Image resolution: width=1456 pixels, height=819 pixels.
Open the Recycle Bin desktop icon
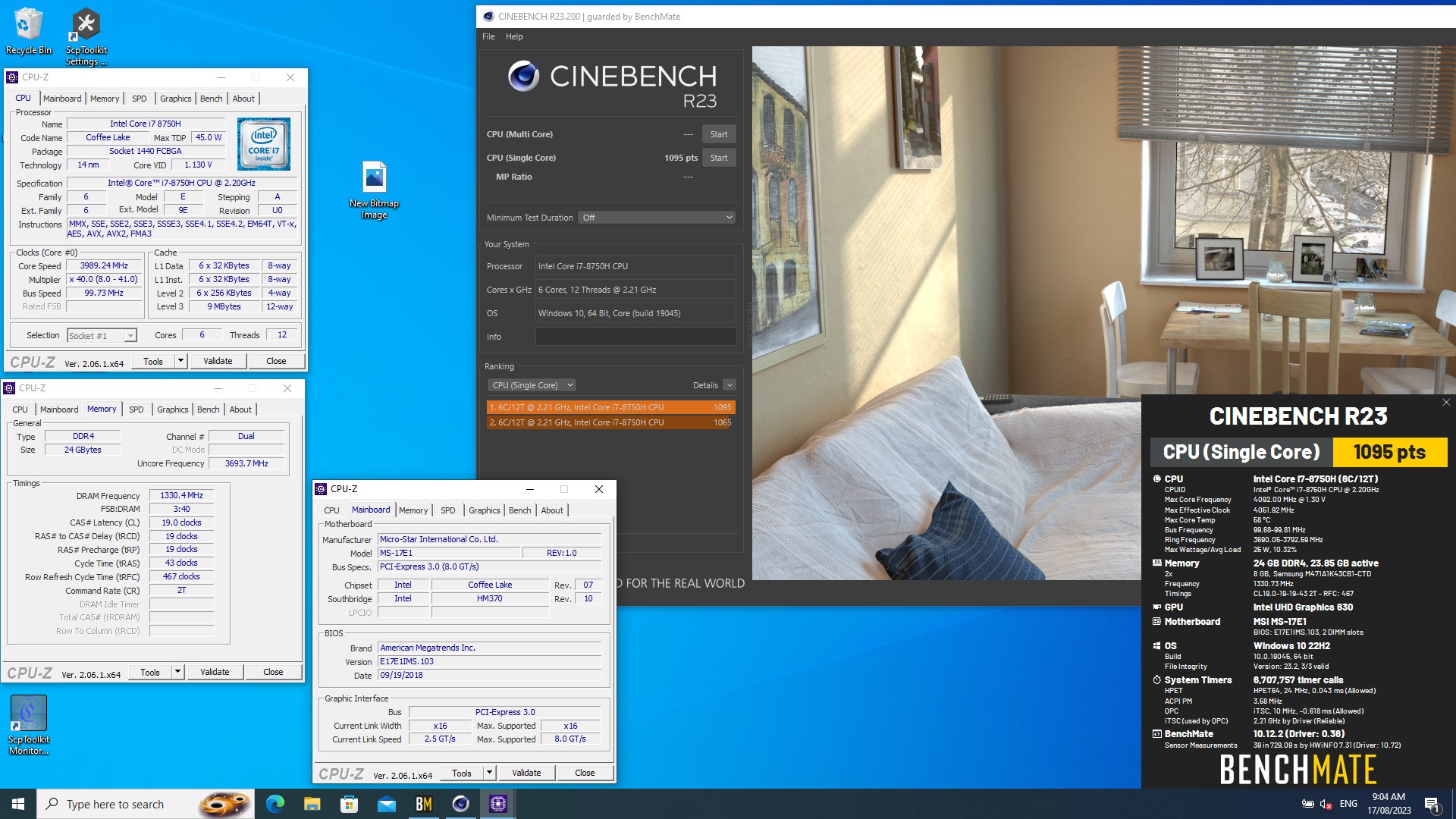(x=29, y=30)
